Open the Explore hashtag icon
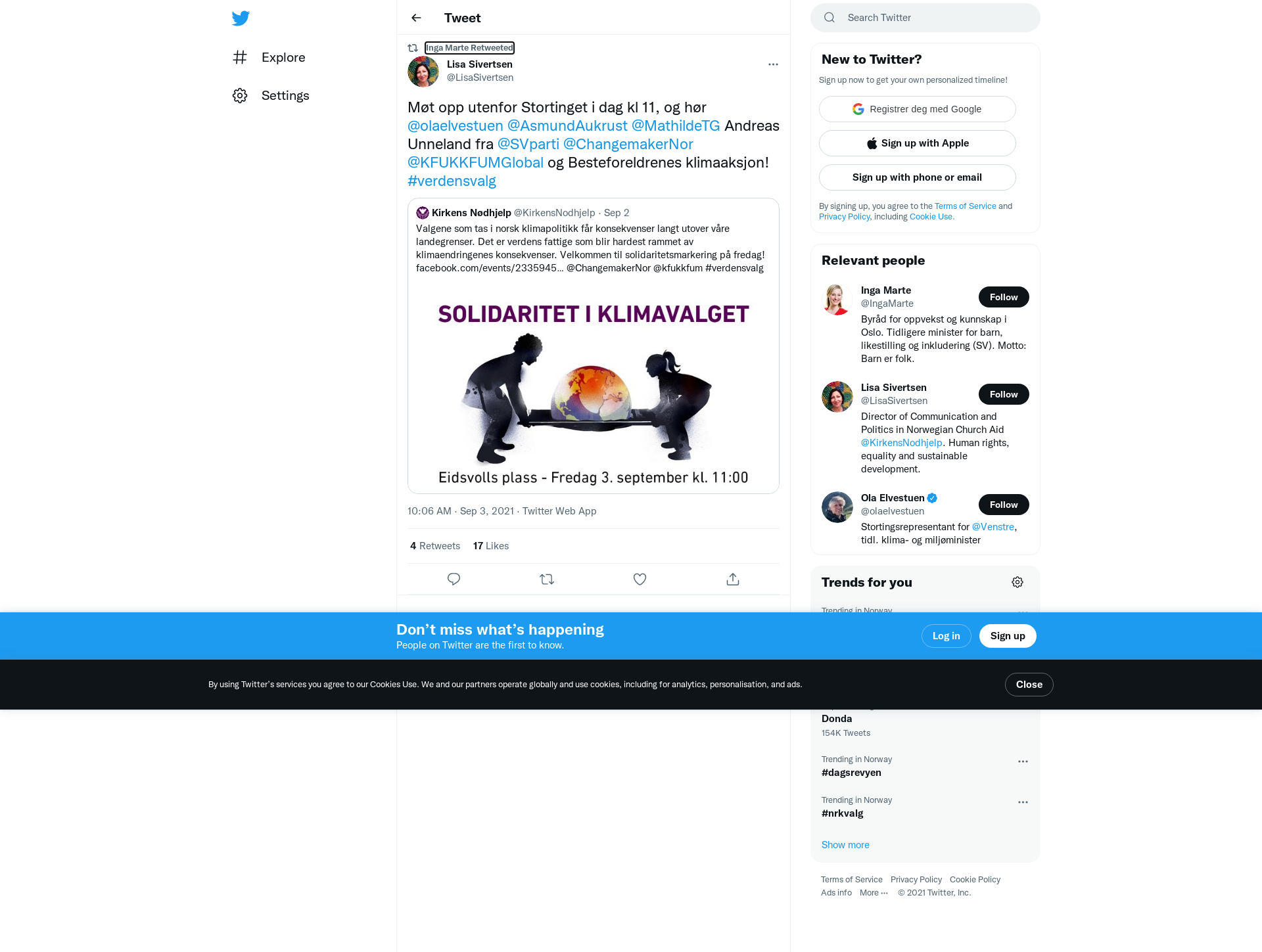 tap(240, 57)
